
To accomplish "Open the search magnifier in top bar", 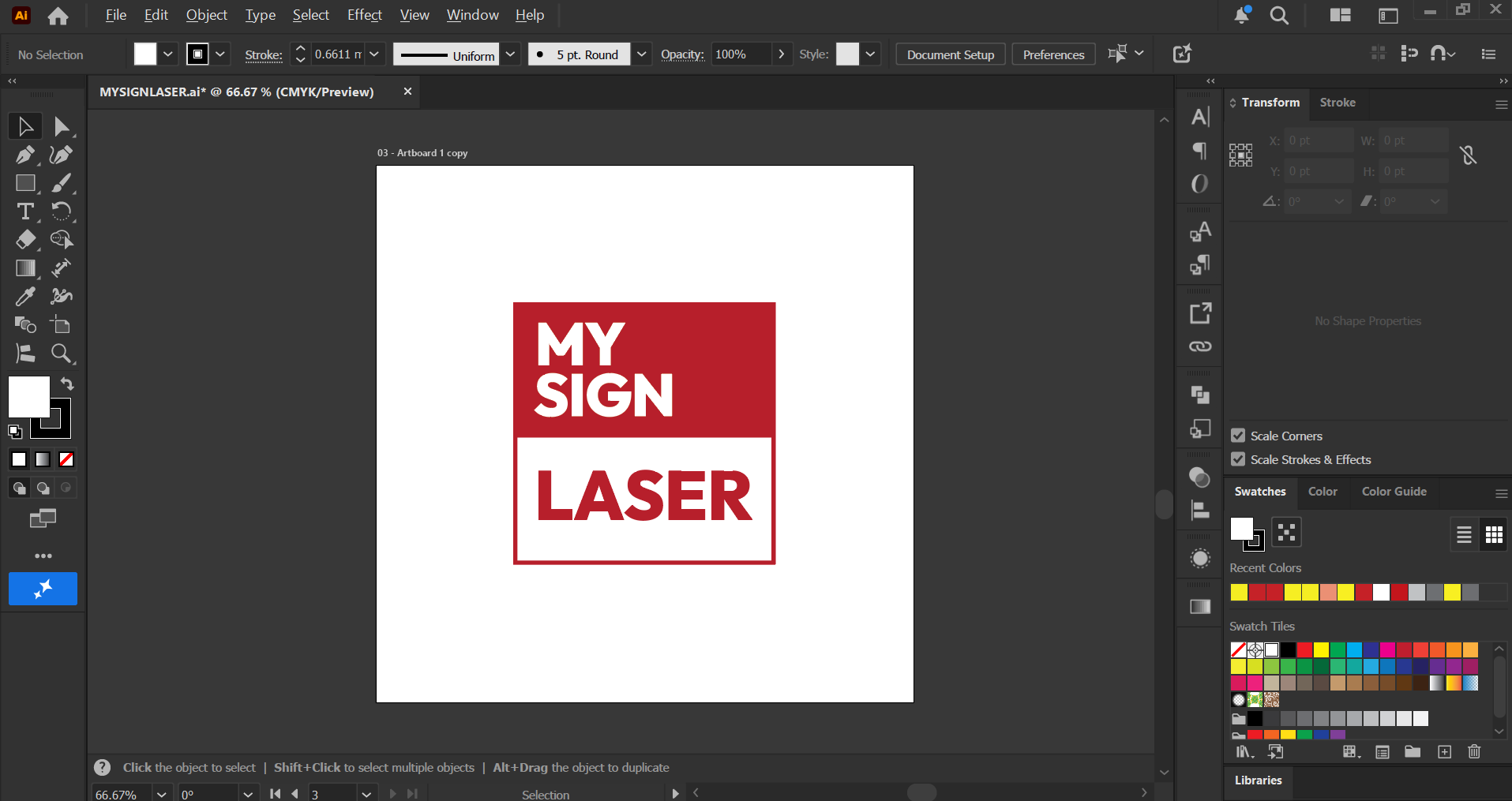I will (x=1279, y=15).
